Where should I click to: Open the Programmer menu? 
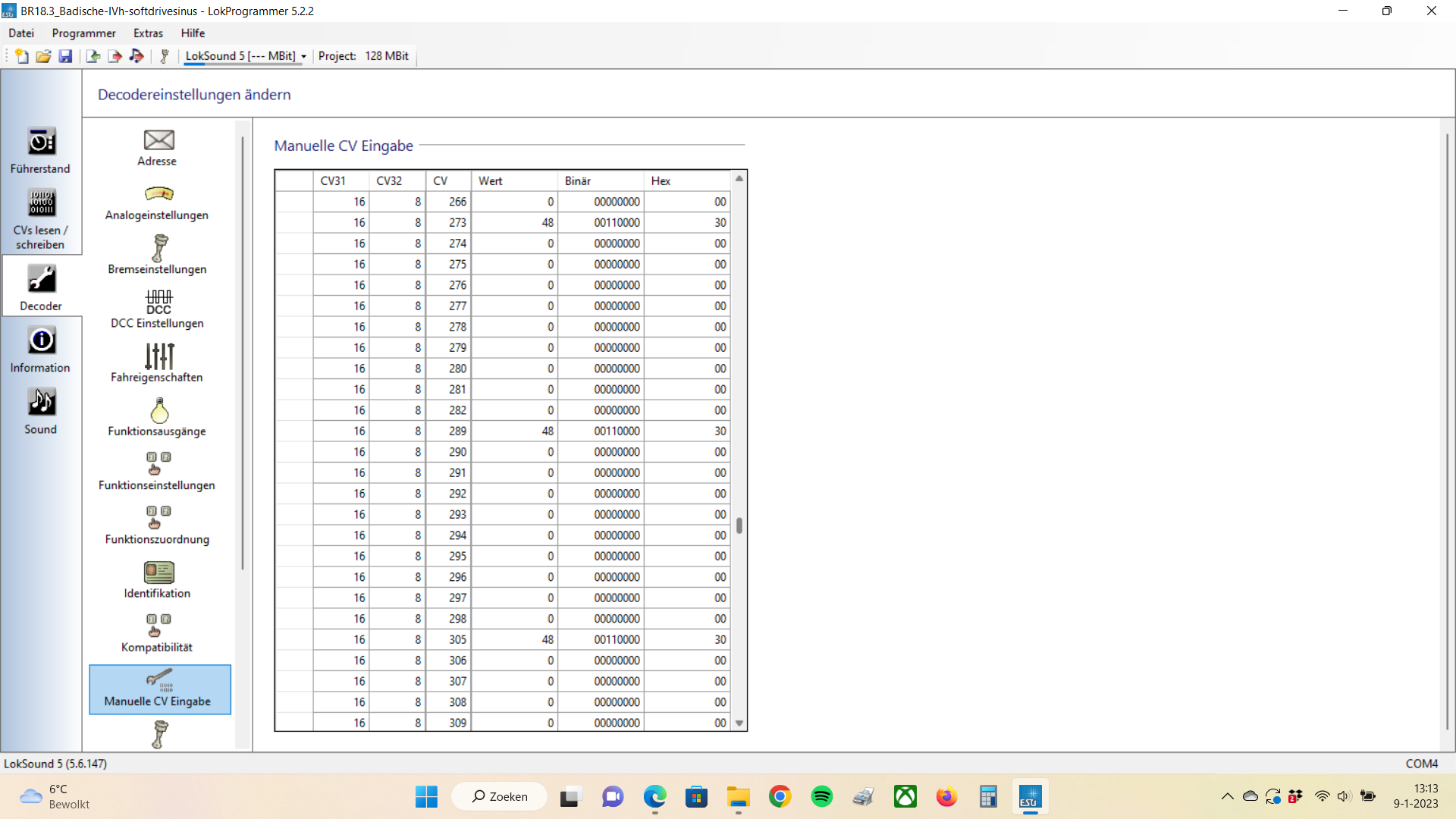(x=84, y=33)
